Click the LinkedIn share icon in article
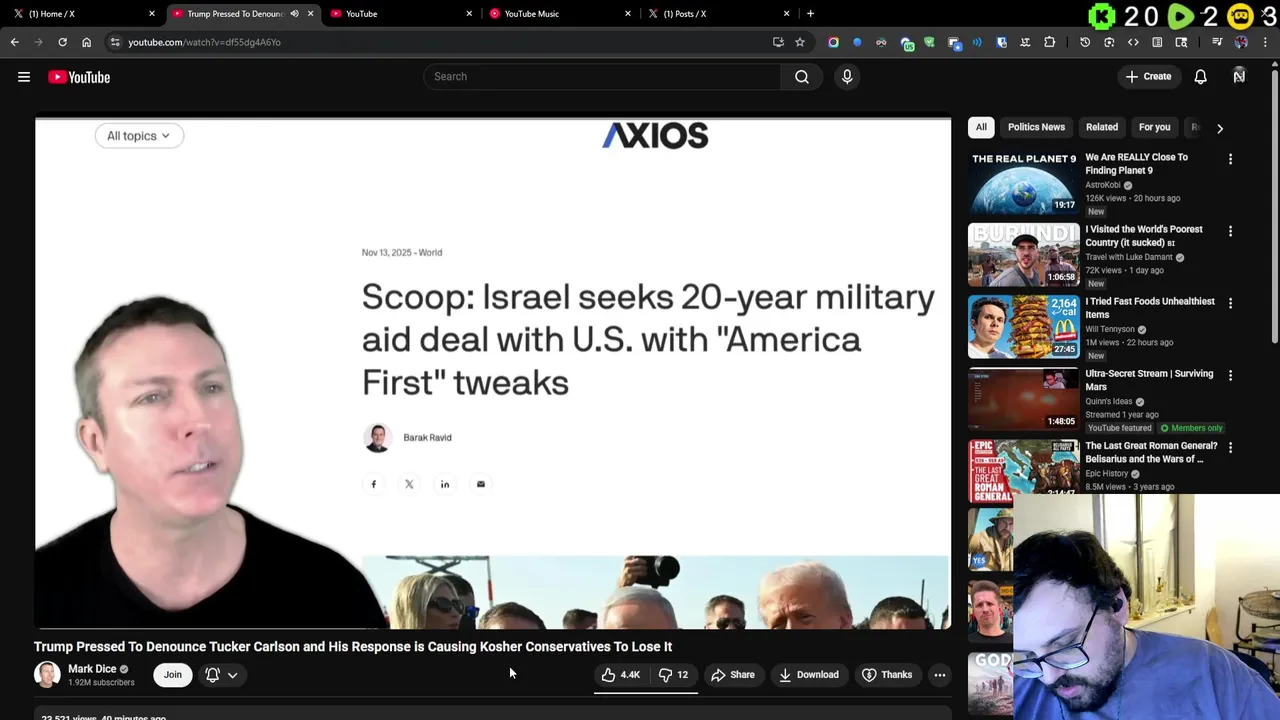This screenshot has height=720, width=1280. point(445,484)
